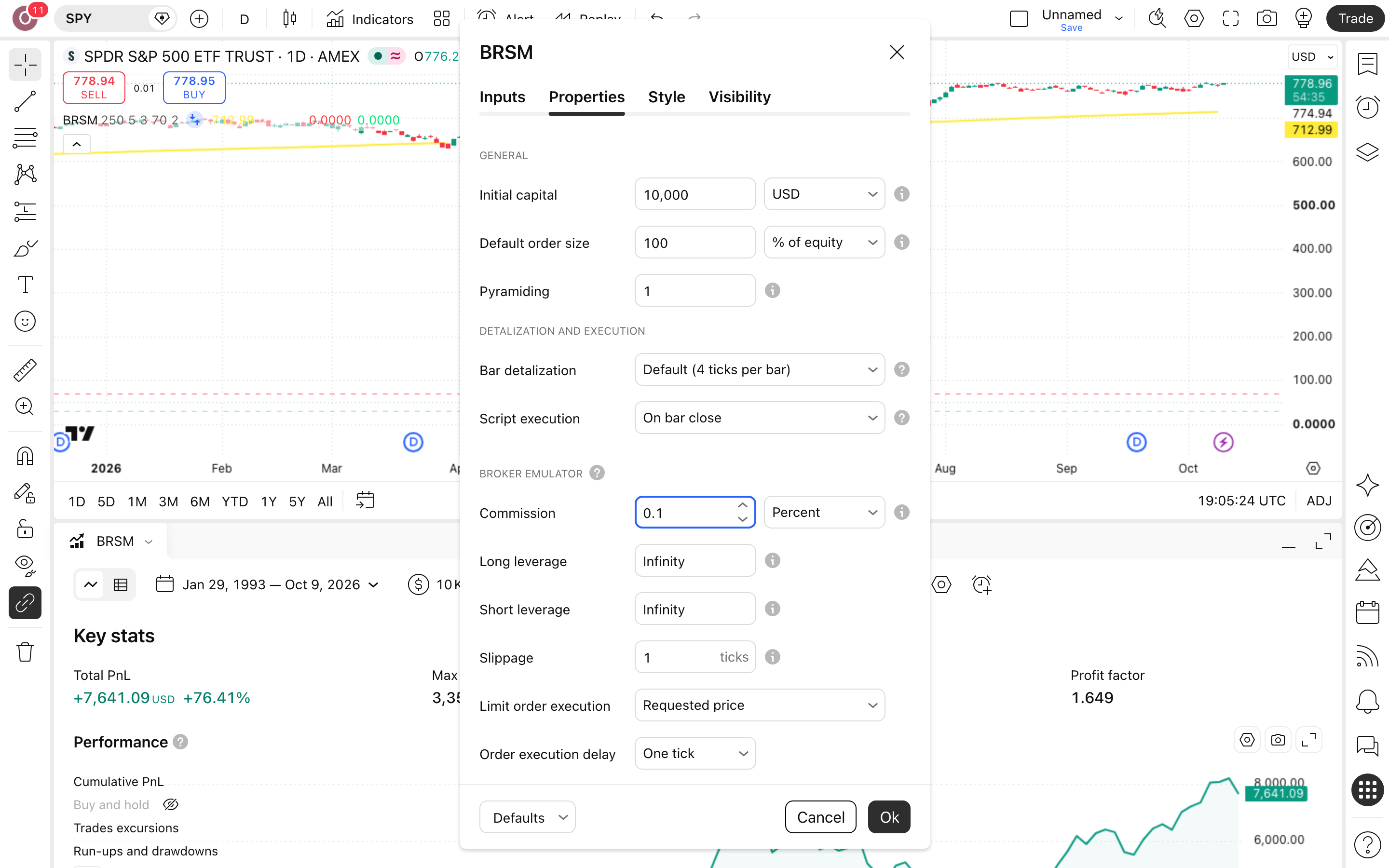Select the 1Y time range

(x=269, y=501)
